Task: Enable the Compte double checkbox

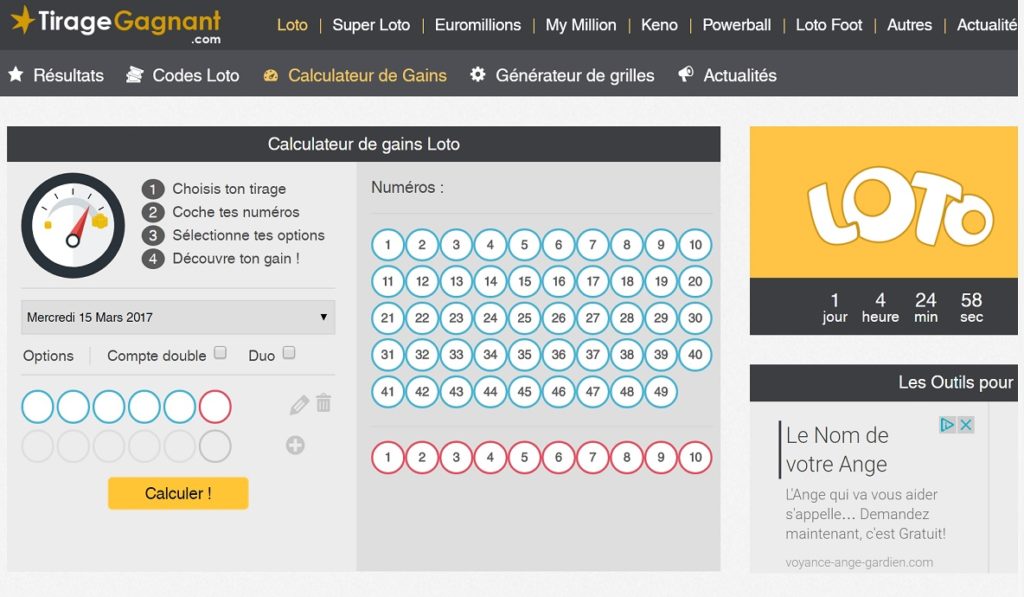Action: [221, 353]
